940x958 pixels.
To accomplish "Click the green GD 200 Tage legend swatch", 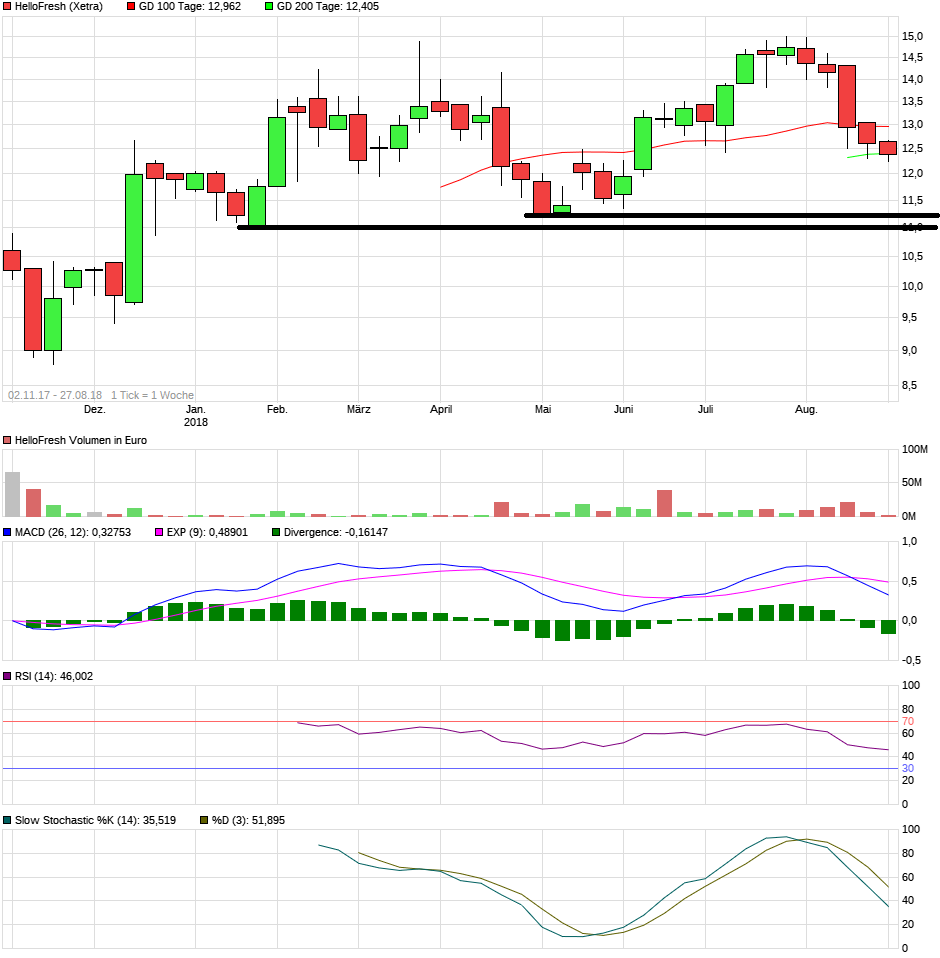I will [x=269, y=6].
